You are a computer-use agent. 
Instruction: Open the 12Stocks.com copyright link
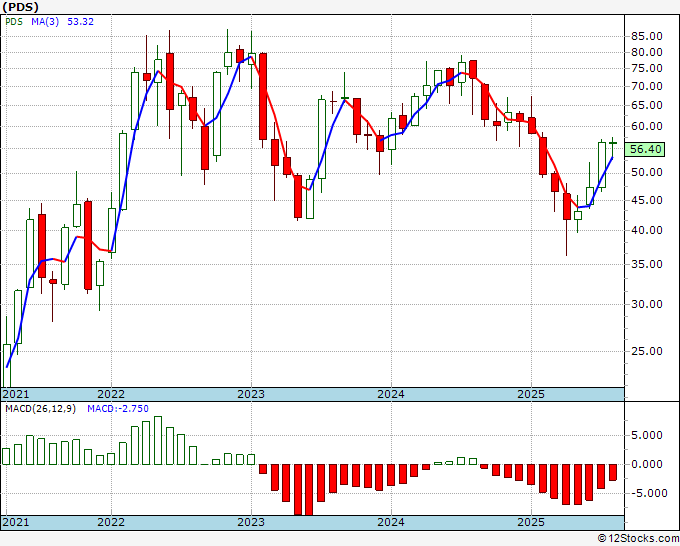tap(638, 539)
